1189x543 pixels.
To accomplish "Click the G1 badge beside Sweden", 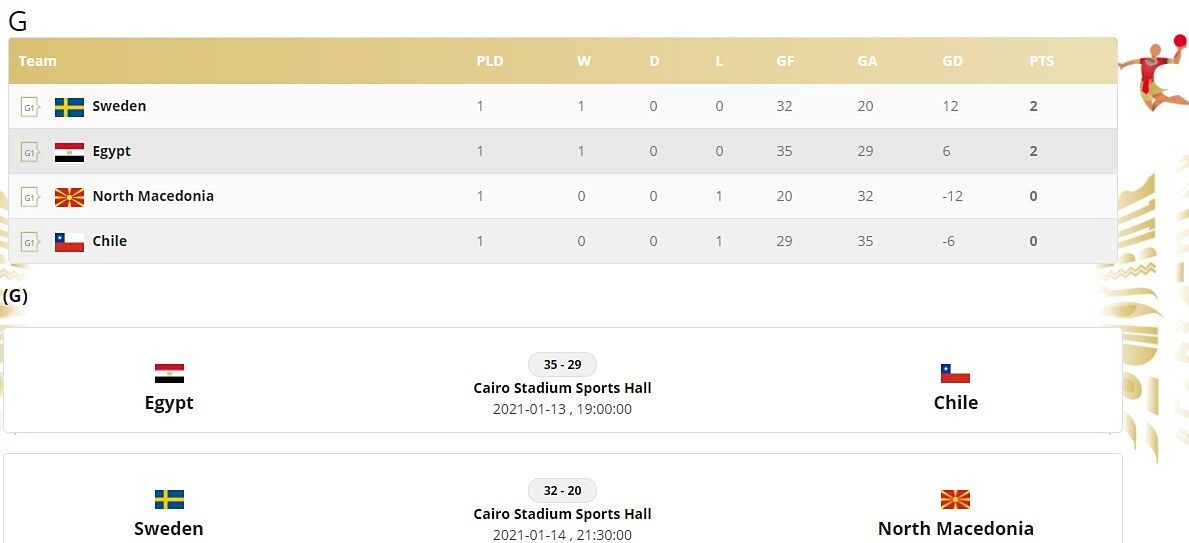I will pyautogui.click(x=29, y=107).
